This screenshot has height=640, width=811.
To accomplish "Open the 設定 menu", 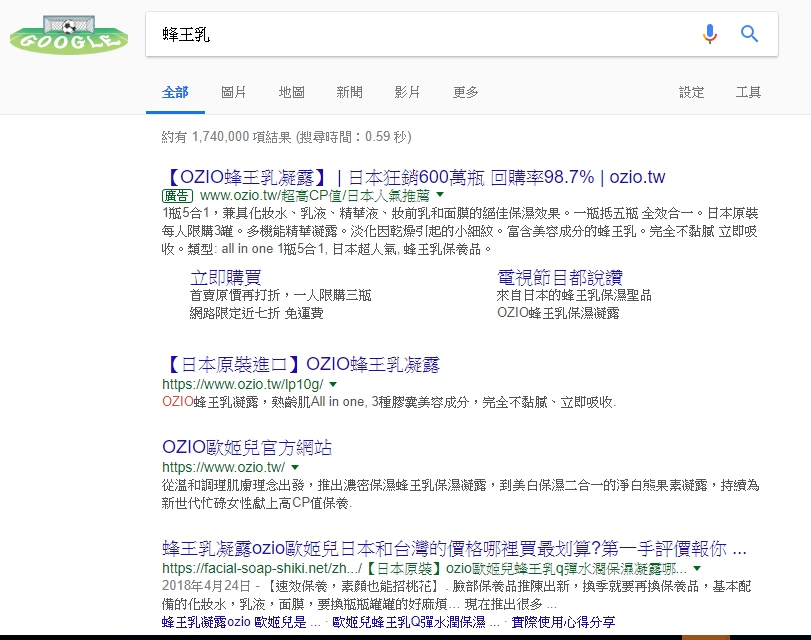I will [692, 92].
